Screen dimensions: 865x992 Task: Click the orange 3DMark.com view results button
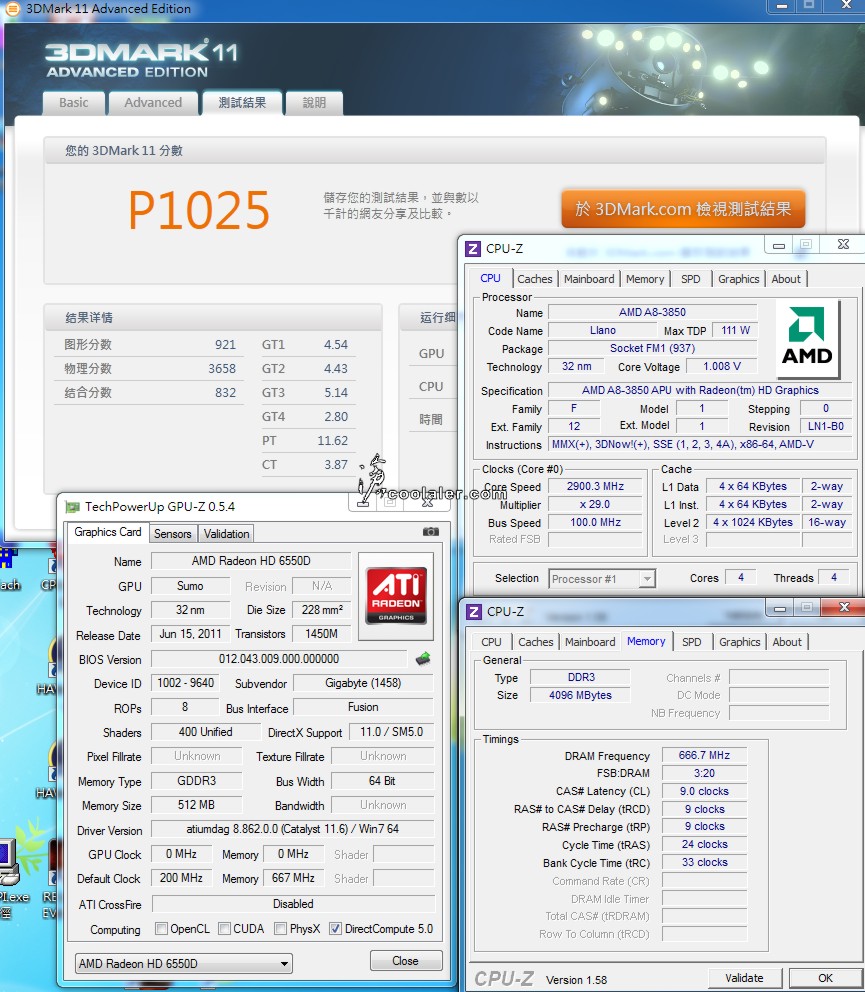coord(683,209)
